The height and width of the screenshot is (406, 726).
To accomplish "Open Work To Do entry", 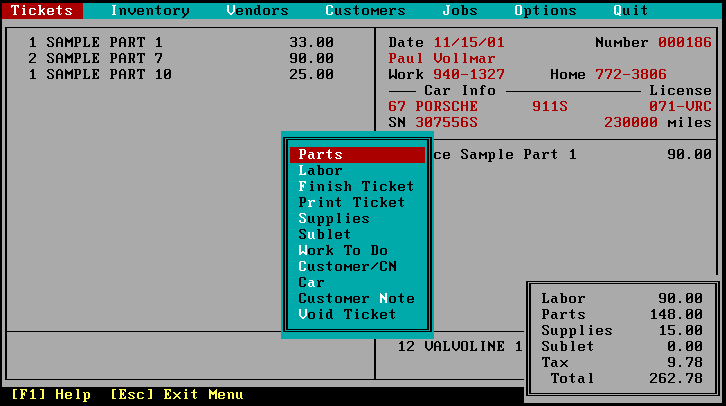I will (343, 251).
